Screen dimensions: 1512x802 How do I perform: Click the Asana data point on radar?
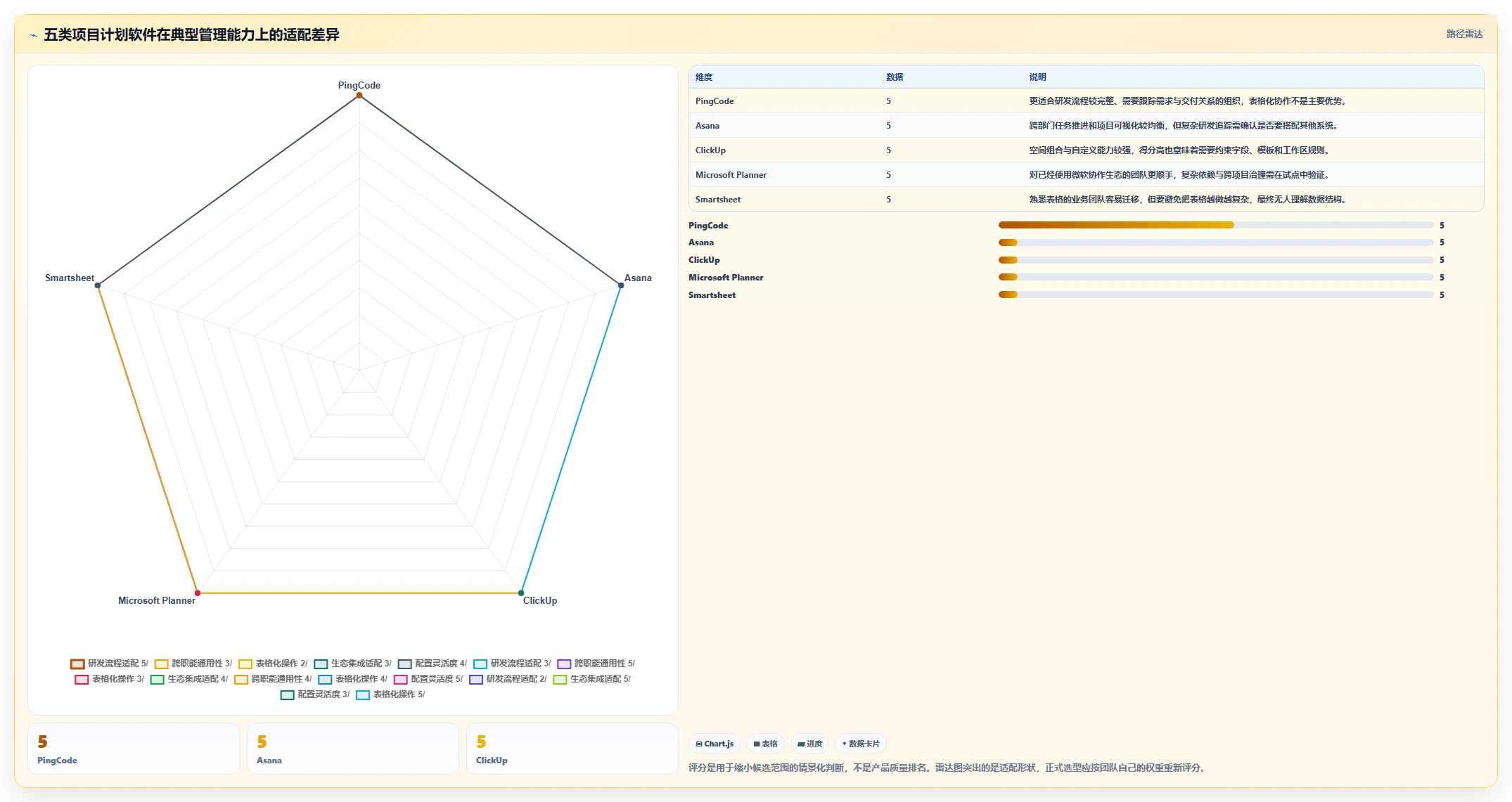(x=621, y=285)
